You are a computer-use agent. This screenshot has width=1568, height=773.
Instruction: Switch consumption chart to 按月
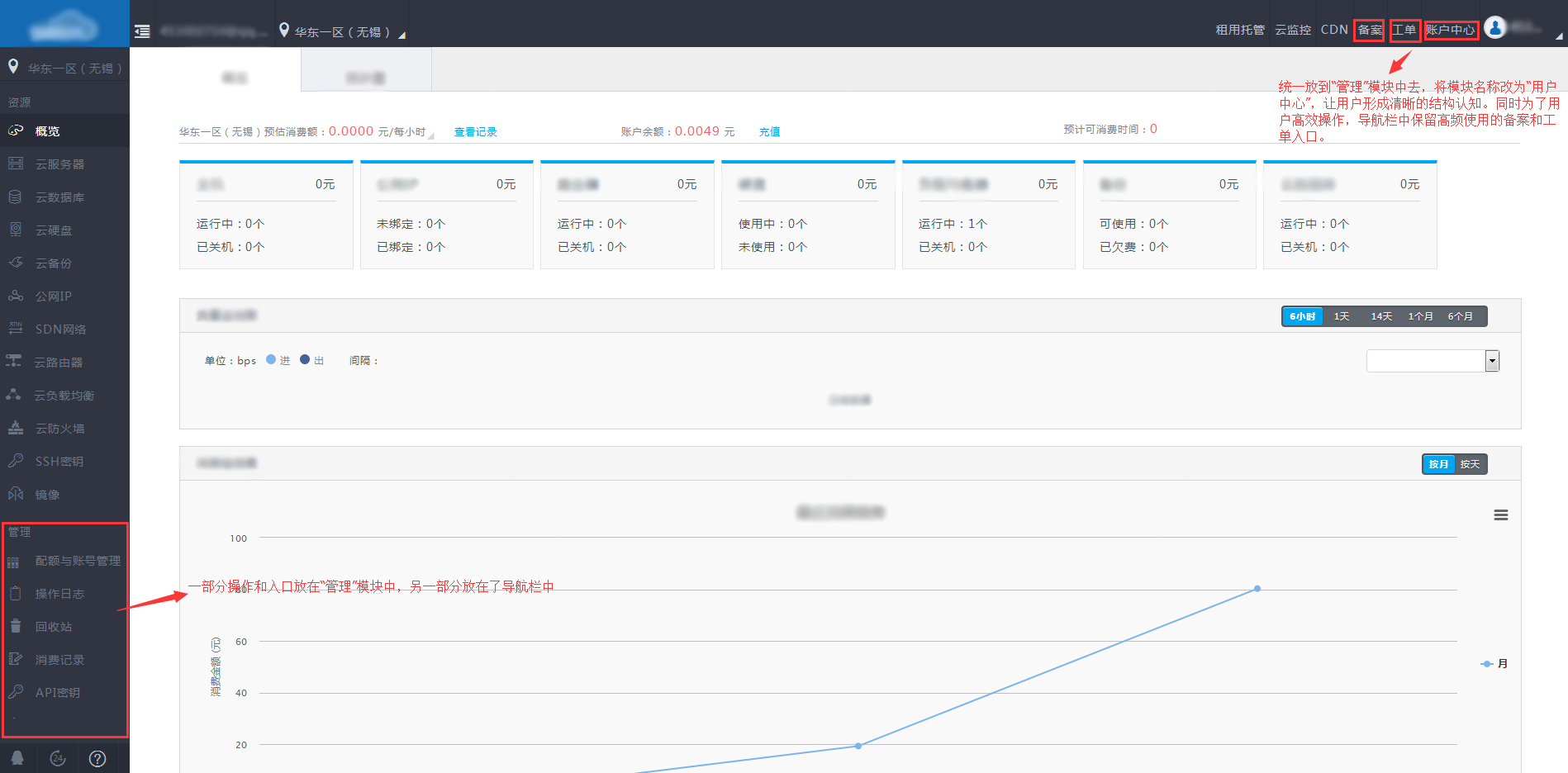click(1439, 464)
